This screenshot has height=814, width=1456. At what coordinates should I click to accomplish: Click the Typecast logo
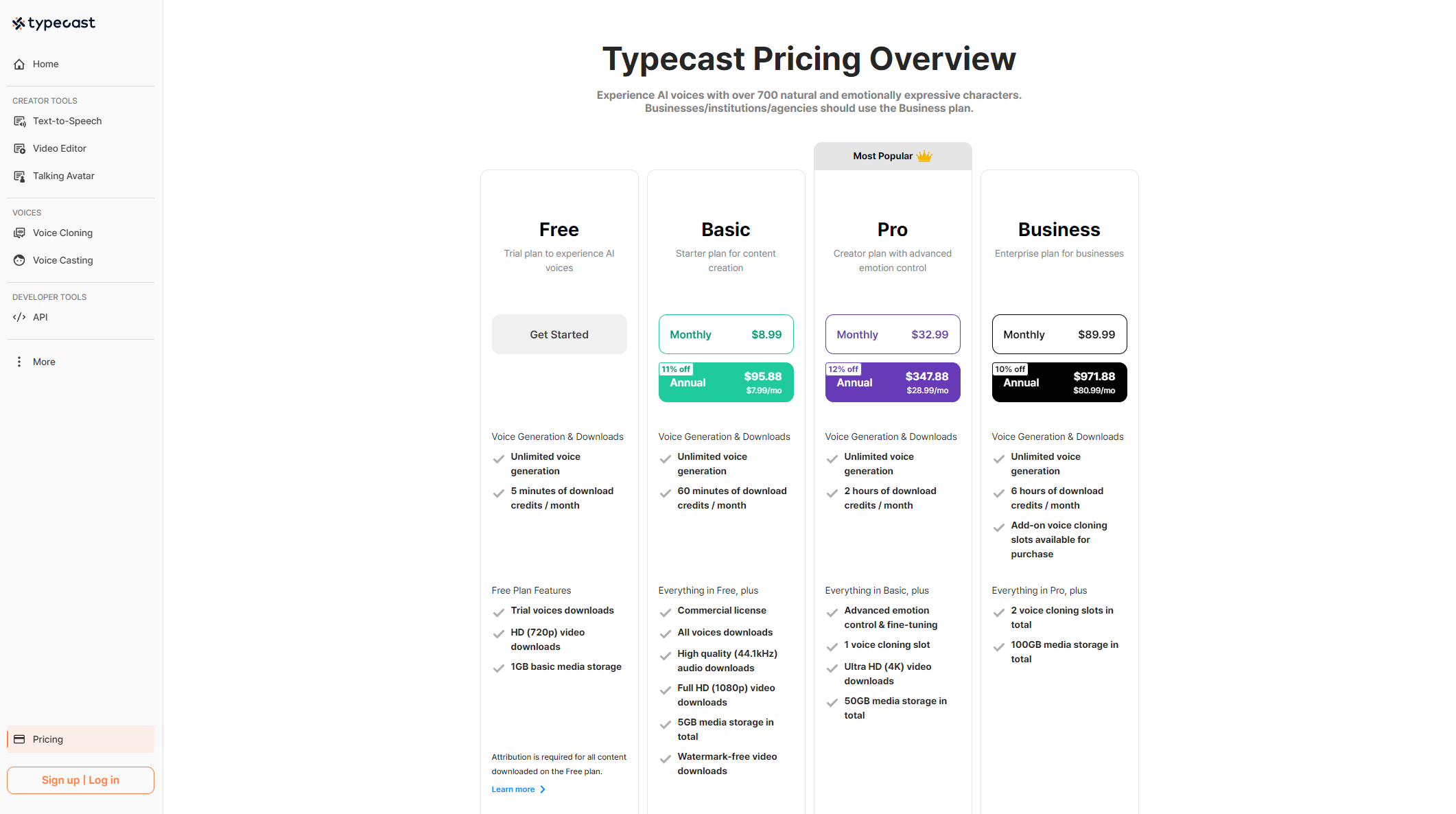54,23
